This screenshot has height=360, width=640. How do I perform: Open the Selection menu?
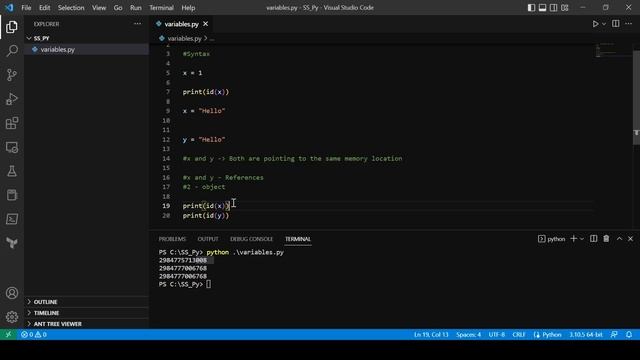click(x=71, y=8)
